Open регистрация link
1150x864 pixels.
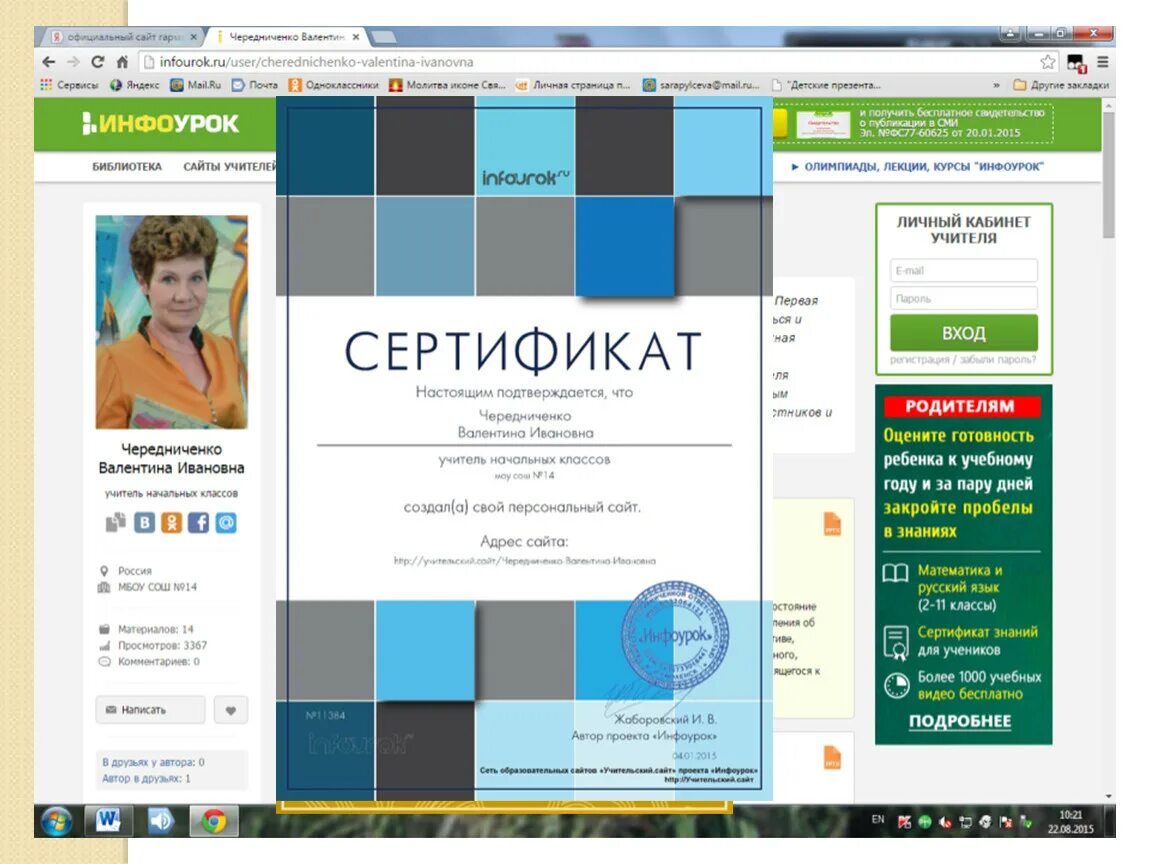[x=919, y=359]
